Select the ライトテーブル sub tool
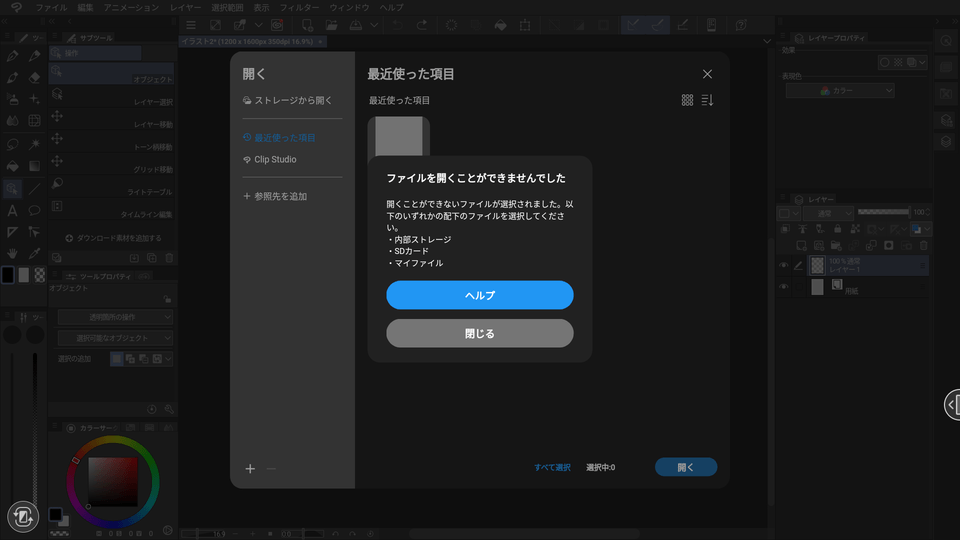The image size is (960, 540). coord(111,186)
